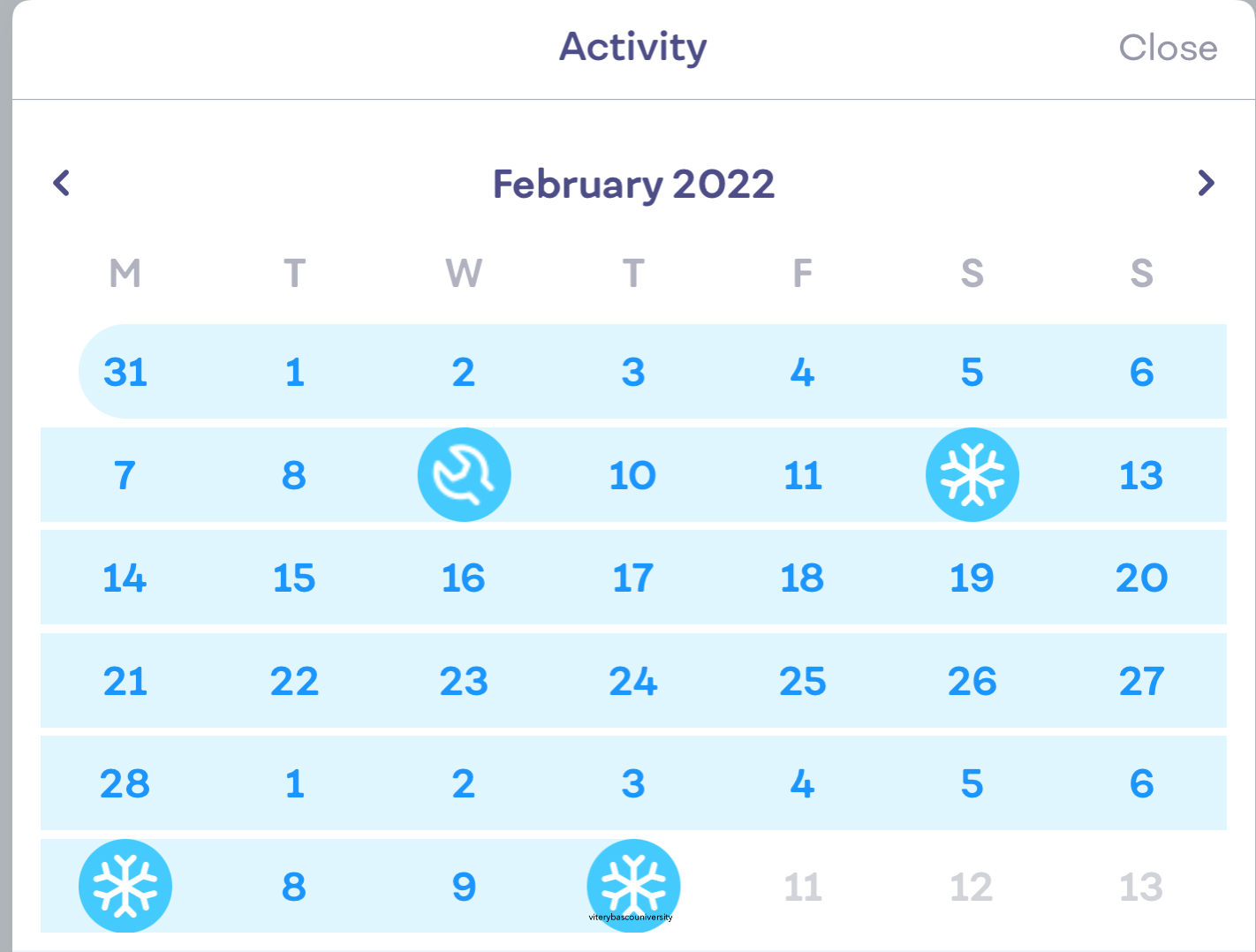The image size is (1256, 952).
Task: Select Sunday February 13 in second row
Action: click(1141, 475)
